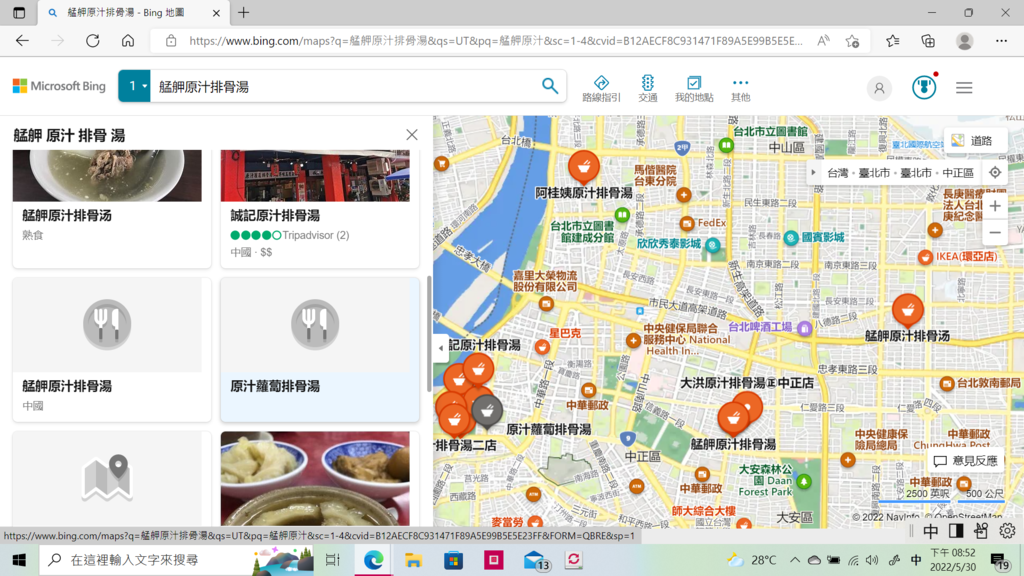Switch map style with 道路 button
The height and width of the screenshot is (576, 1024).
tap(974, 140)
